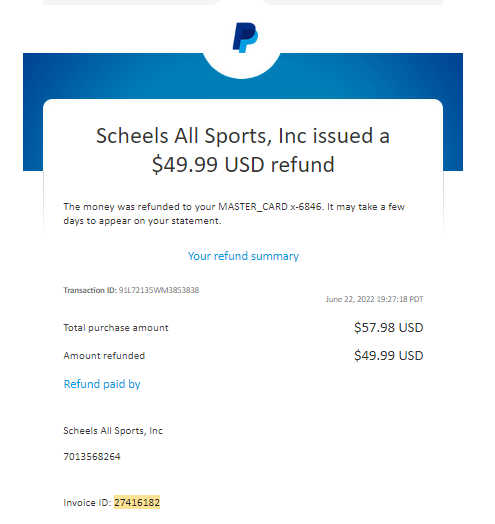Select Transaction ID 91L72135WM3853838
495x524 pixels.
[x=159, y=290]
